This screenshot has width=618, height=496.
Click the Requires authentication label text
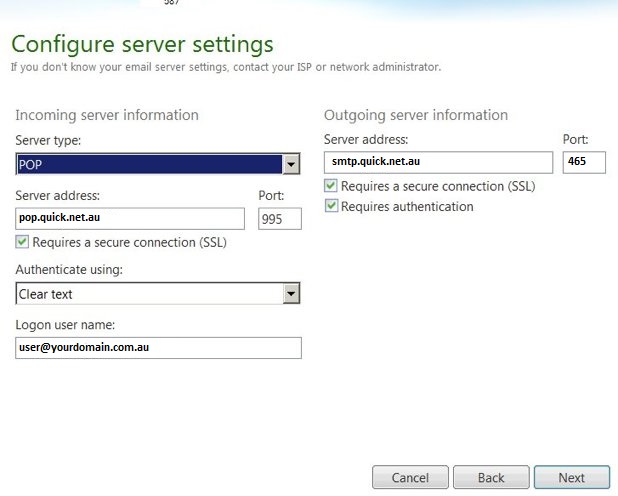click(x=407, y=206)
